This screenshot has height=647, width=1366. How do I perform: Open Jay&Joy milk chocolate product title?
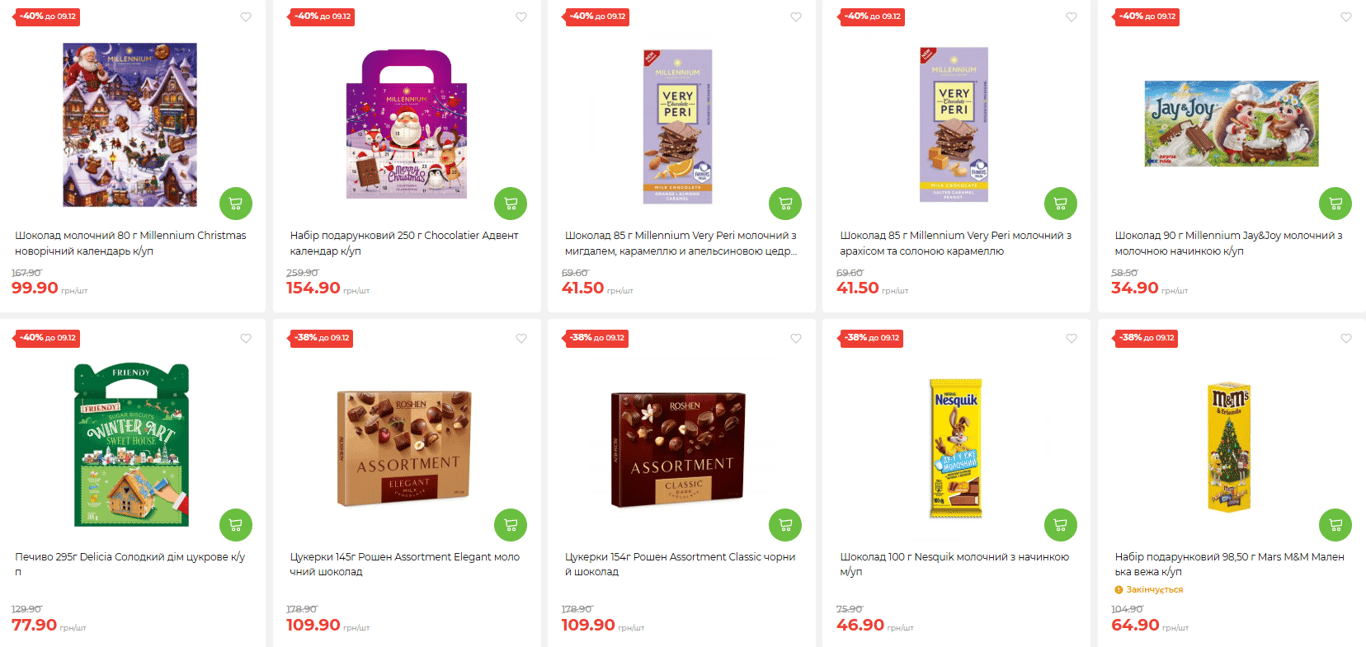coord(1229,243)
